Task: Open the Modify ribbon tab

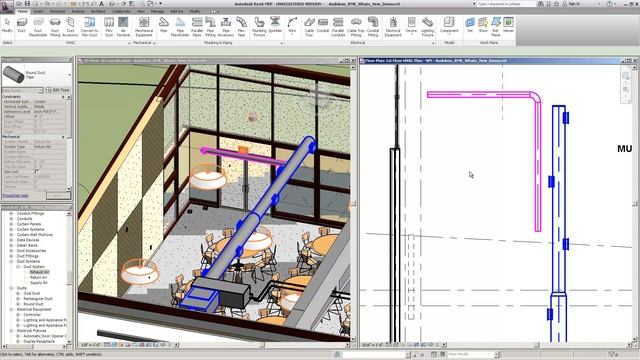Action: click(x=195, y=11)
